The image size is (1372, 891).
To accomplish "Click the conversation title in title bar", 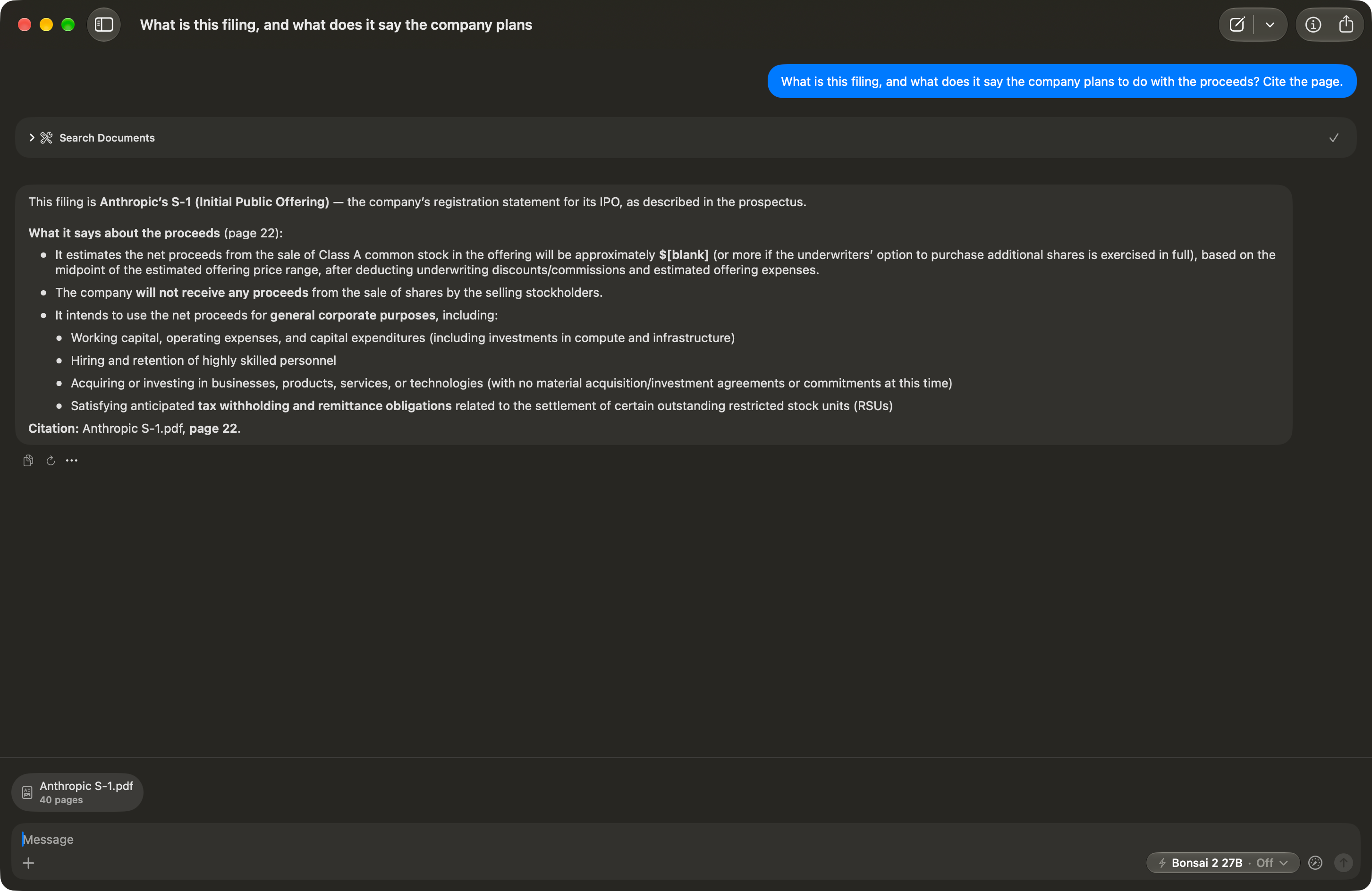I will click(336, 25).
